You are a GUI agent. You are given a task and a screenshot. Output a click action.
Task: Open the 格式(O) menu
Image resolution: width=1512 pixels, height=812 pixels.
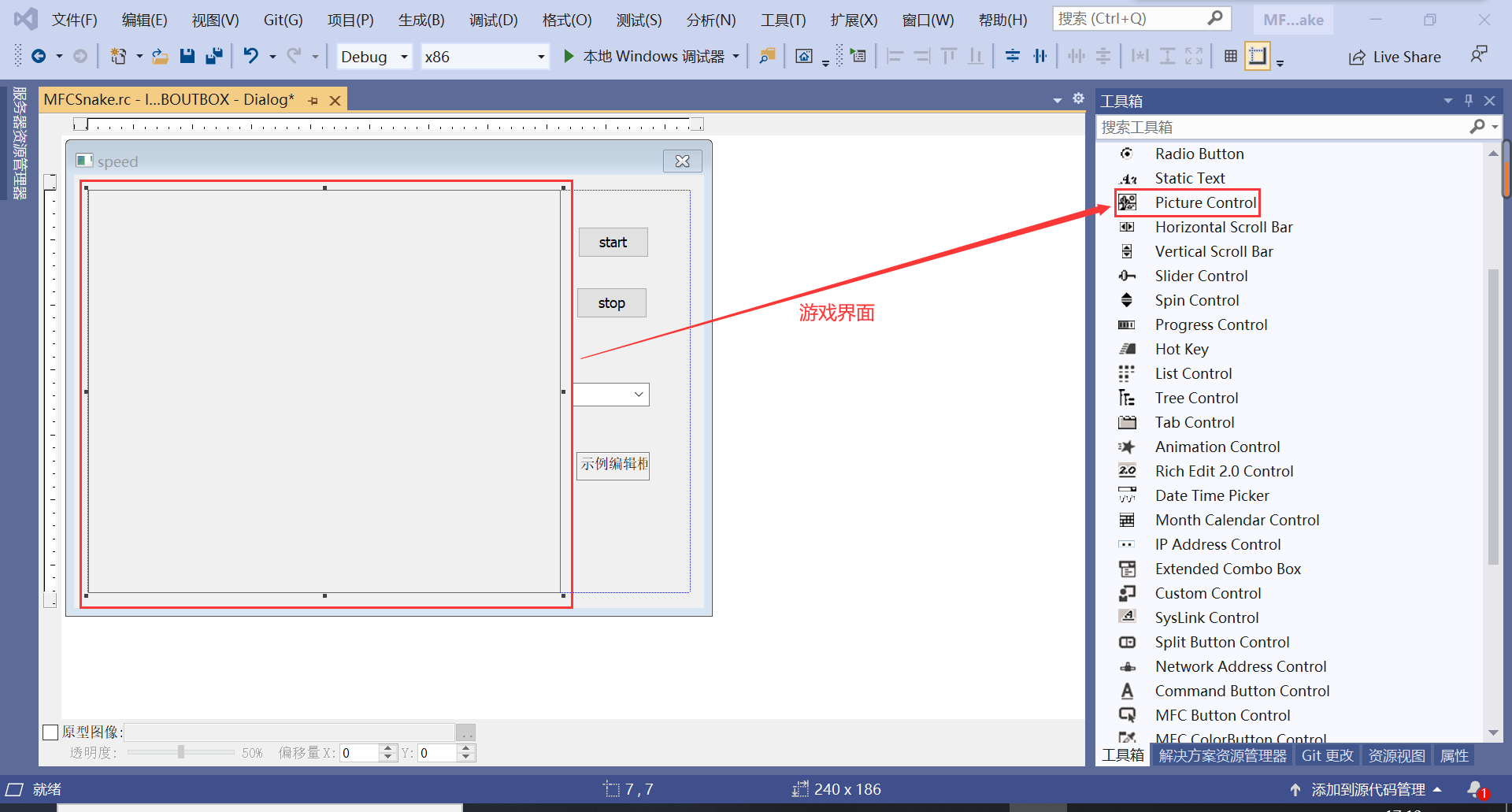point(567,20)
